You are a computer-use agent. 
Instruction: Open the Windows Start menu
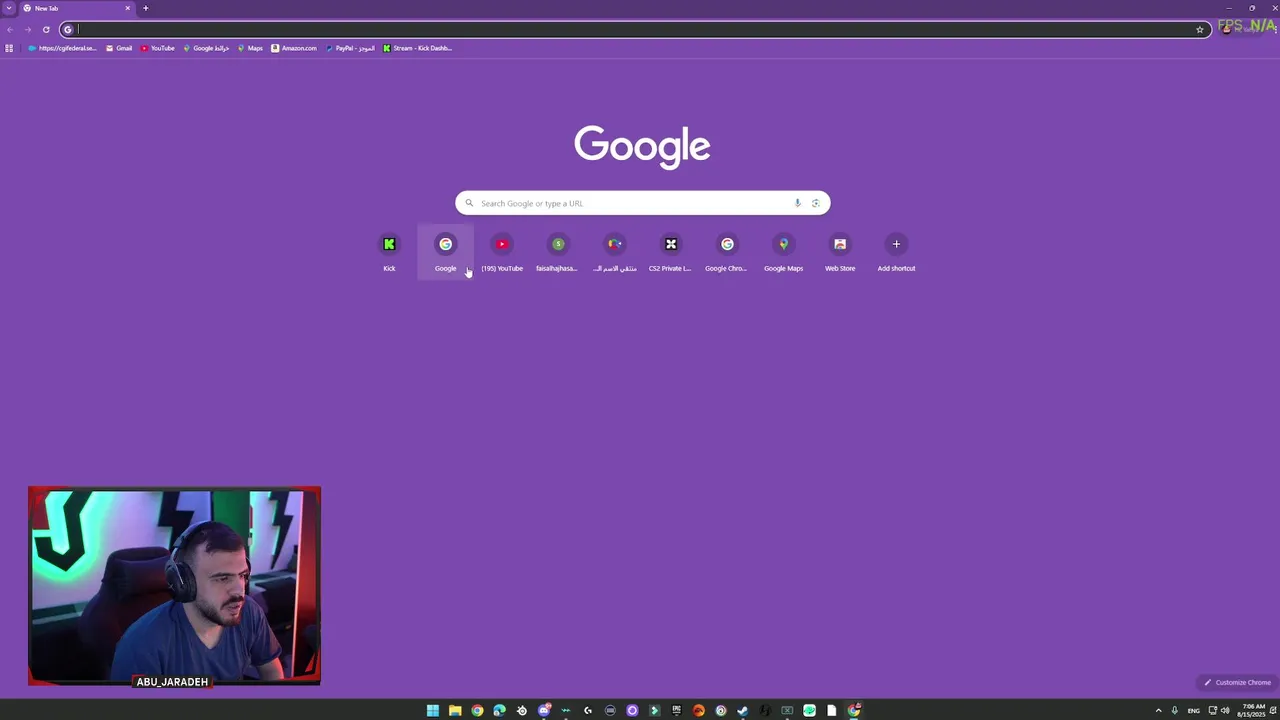[x=433, y=711]
